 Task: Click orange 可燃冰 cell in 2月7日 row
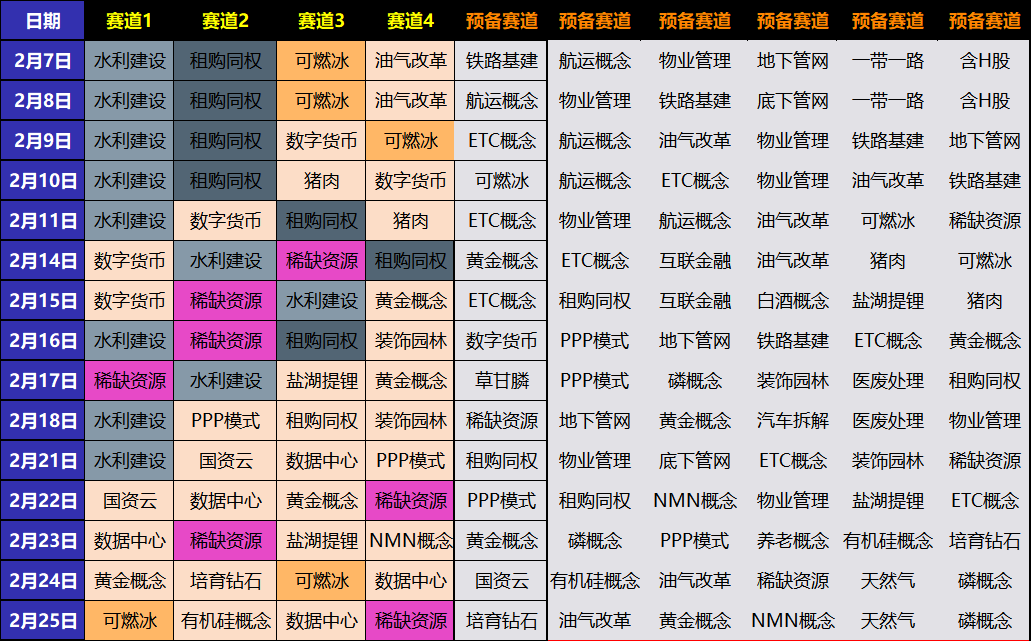pyautogui.click(x=321, y=60)
